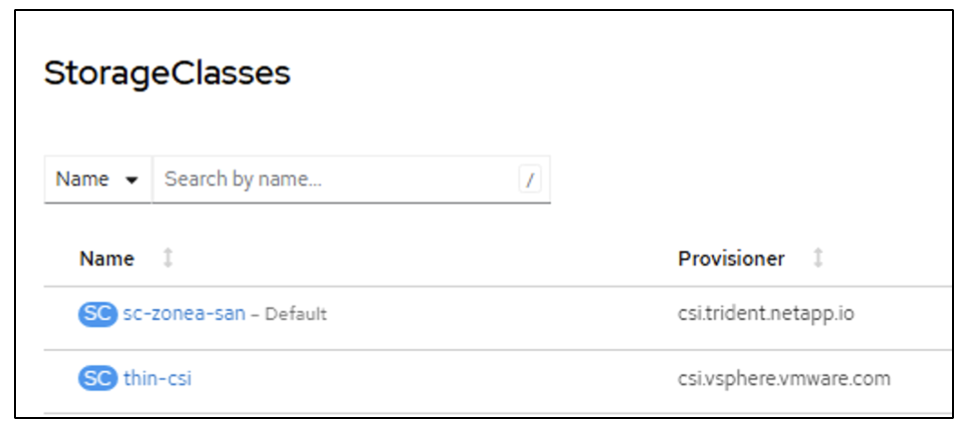Image resolution: width=966 pixels, height=426 pixels.
Task: Click the csi.vsphere.vmware.com provisioner cell
Action: (784, 379)
